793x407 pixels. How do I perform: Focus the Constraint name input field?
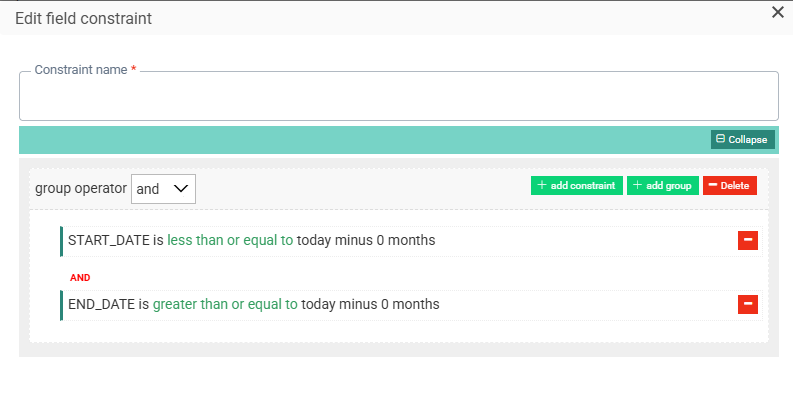pyautogui.click(x=398, y=101)
